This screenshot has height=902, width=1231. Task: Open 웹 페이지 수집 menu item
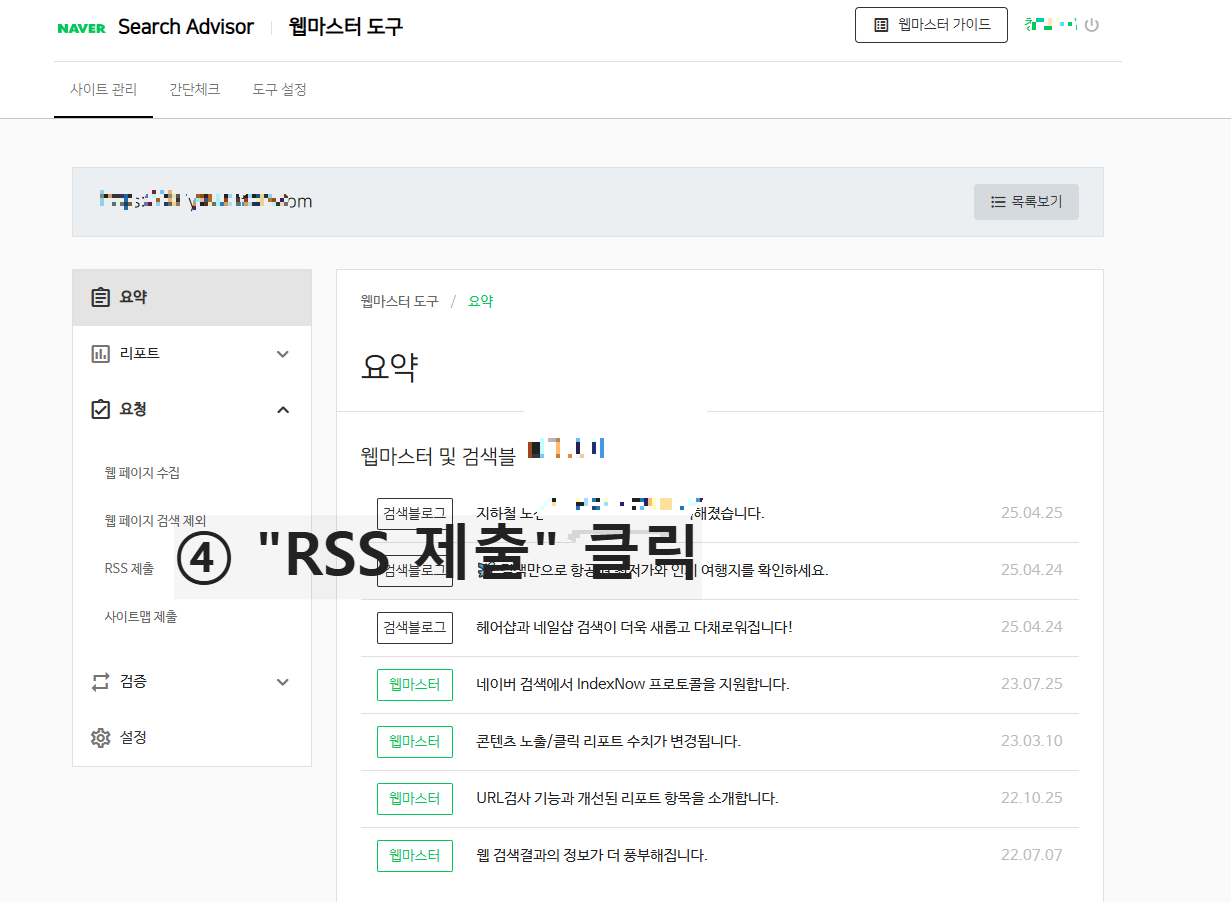click(x=142, y=473)
